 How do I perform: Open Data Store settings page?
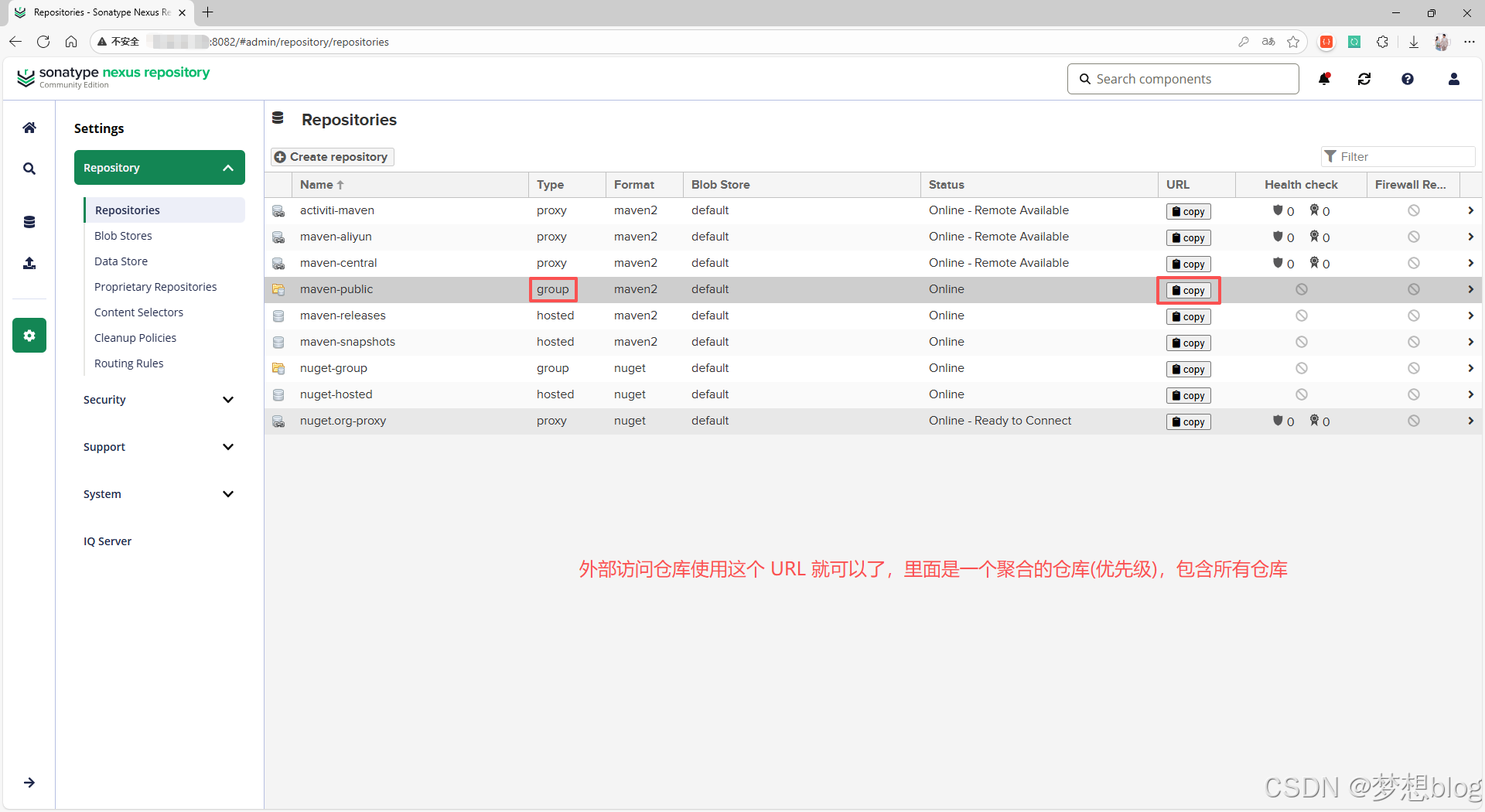(x=121, y=261)
